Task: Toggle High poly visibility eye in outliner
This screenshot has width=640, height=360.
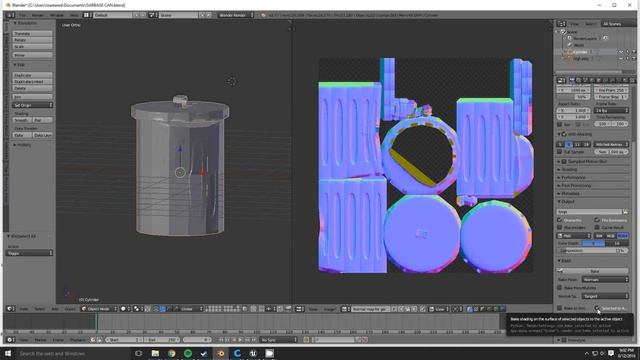Action: (621, 58)
